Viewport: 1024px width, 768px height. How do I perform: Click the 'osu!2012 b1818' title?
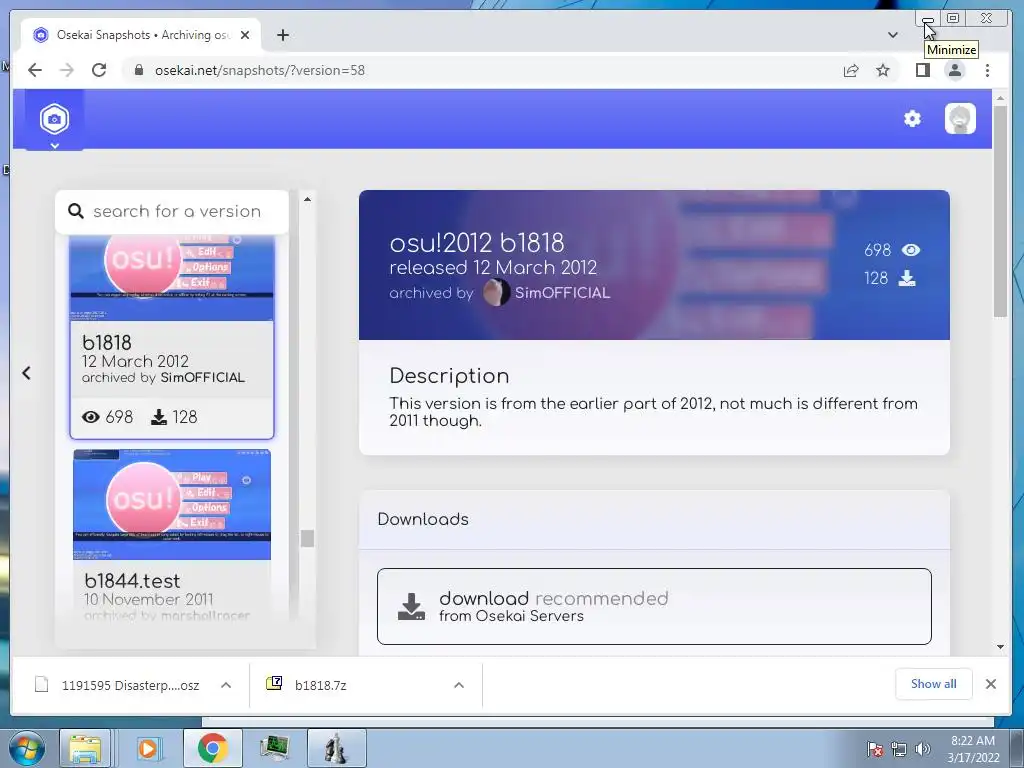click(x=477, y=243)
